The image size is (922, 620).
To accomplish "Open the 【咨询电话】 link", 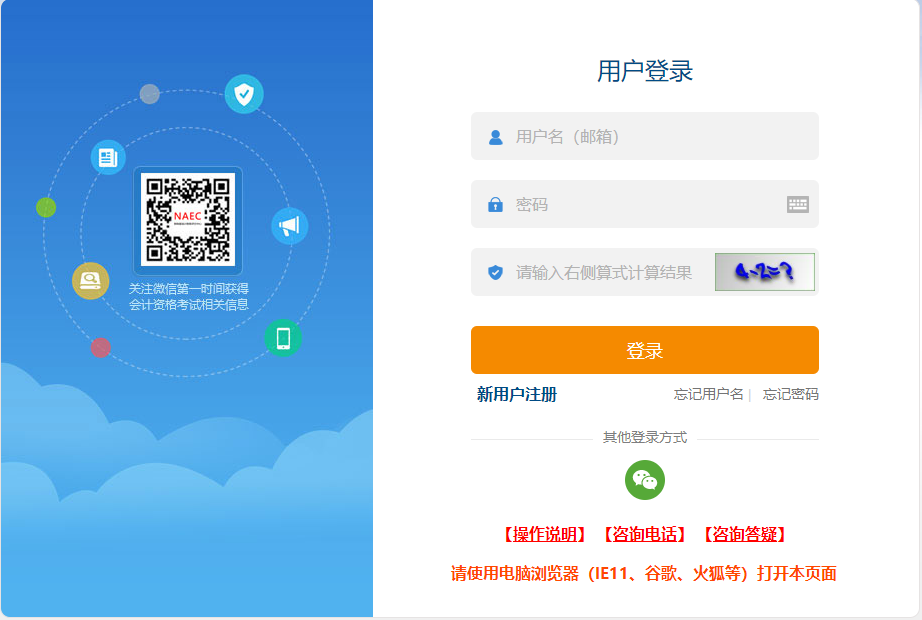I will click(644, 534).
